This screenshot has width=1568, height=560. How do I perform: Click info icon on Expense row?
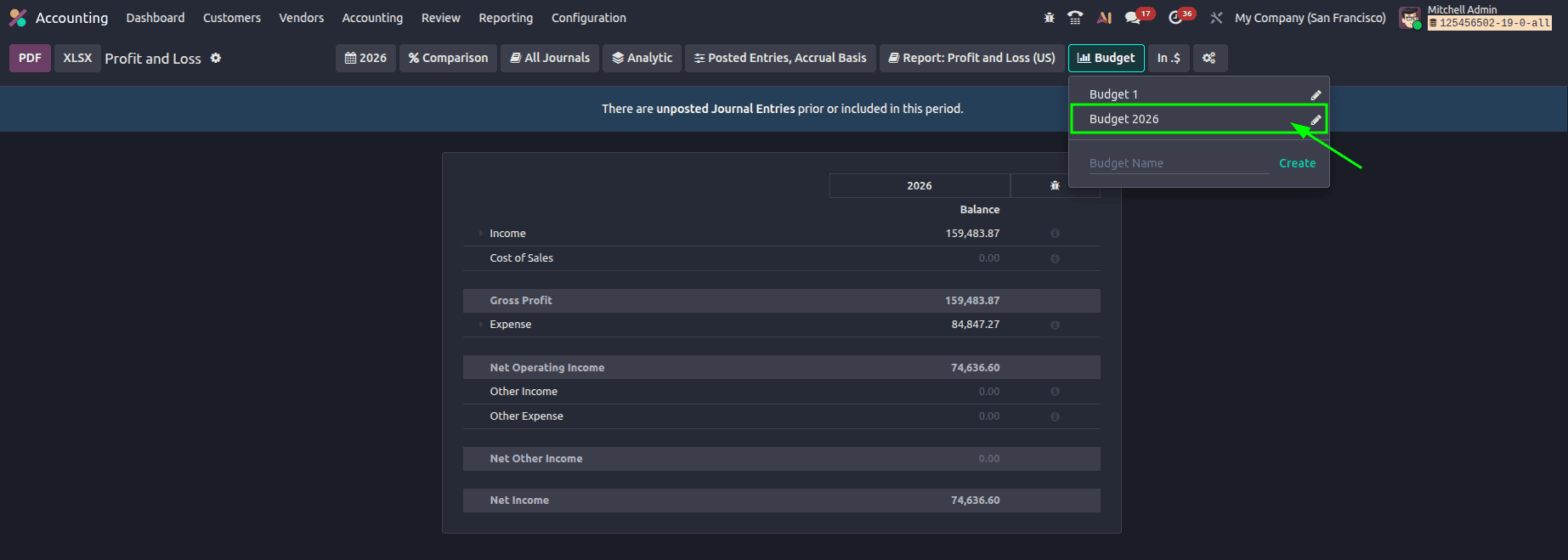pyautogui.click(x=1055, y=325)
